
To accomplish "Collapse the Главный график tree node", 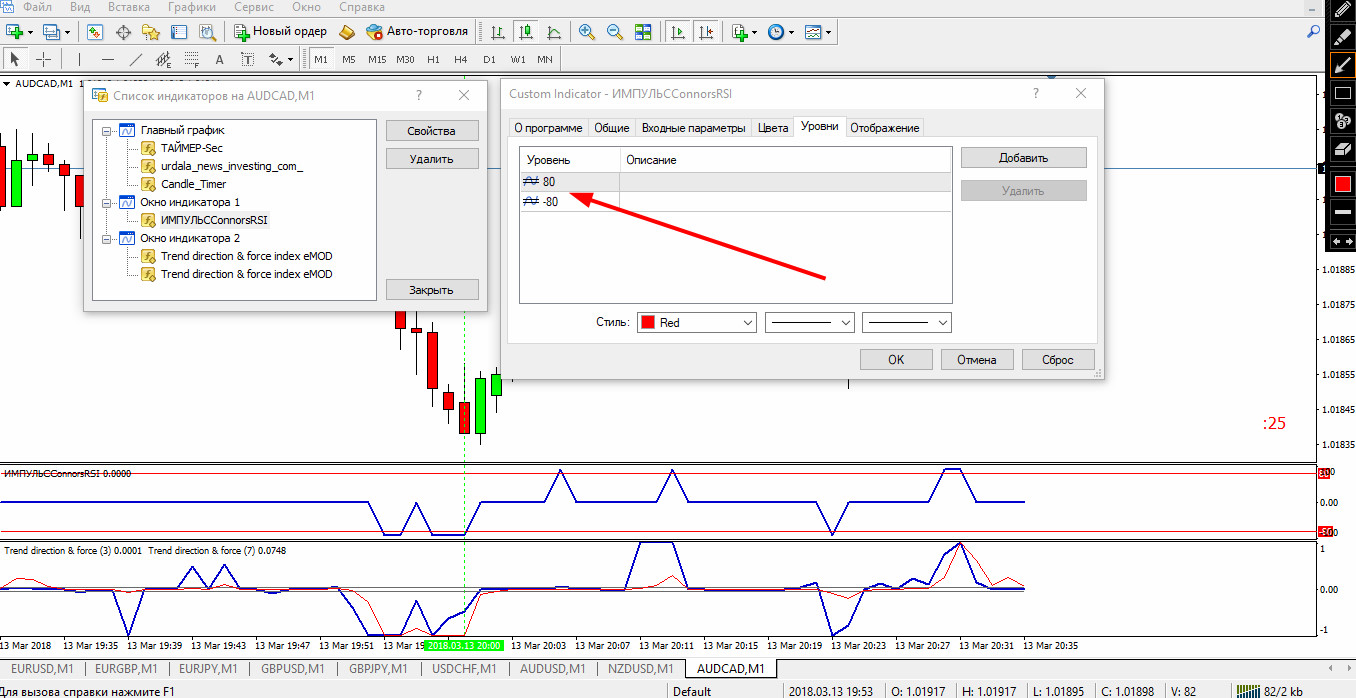I will [107, 130].
